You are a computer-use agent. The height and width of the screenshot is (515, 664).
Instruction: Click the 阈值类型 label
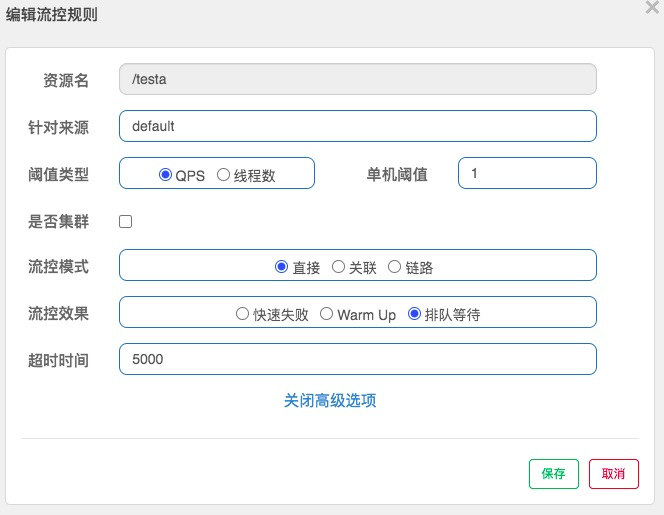[x=58, y=174]
